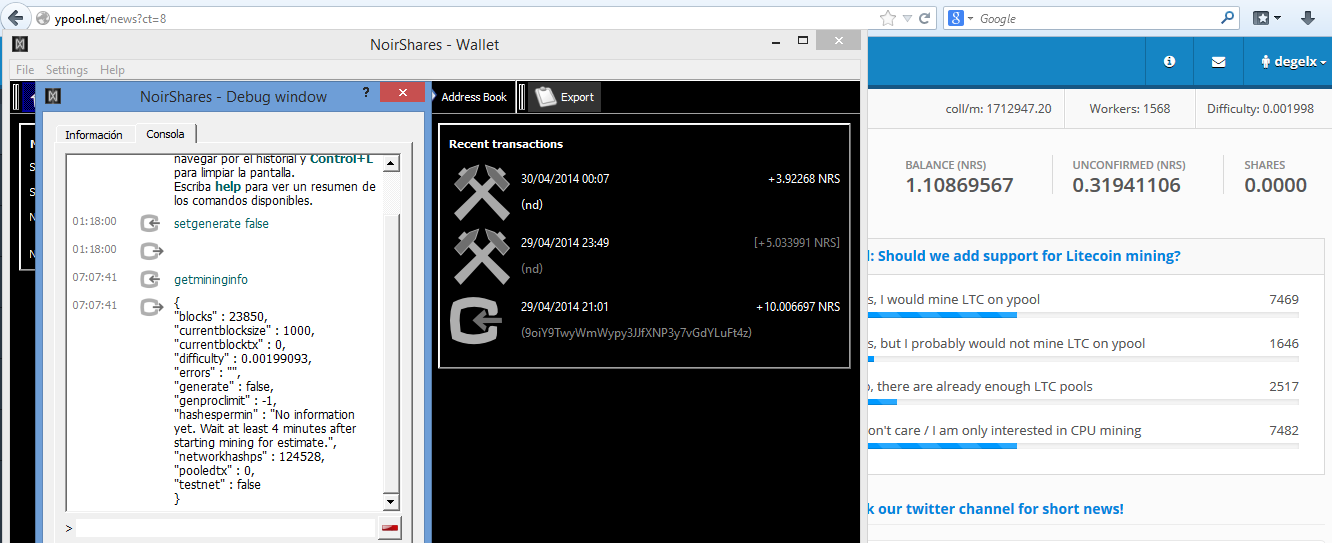Bookmark page with star icon

[x=887, y=18]
